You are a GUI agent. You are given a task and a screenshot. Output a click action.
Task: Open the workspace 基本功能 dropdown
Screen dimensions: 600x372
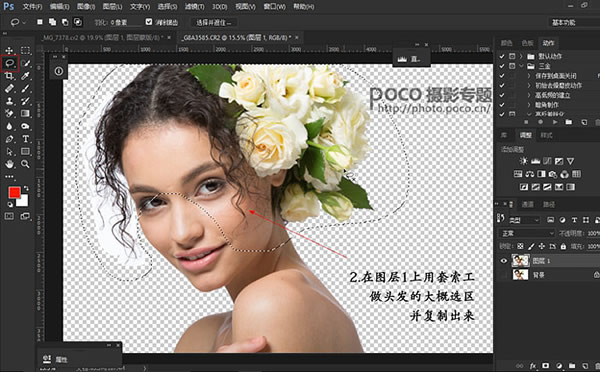[x=574, y=22]
